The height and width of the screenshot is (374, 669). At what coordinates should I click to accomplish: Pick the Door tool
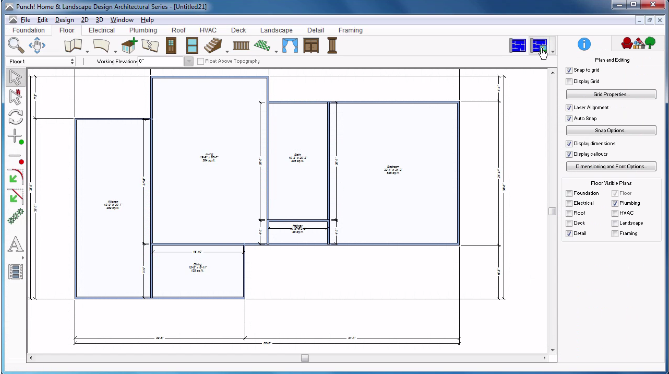click(171, 45)
